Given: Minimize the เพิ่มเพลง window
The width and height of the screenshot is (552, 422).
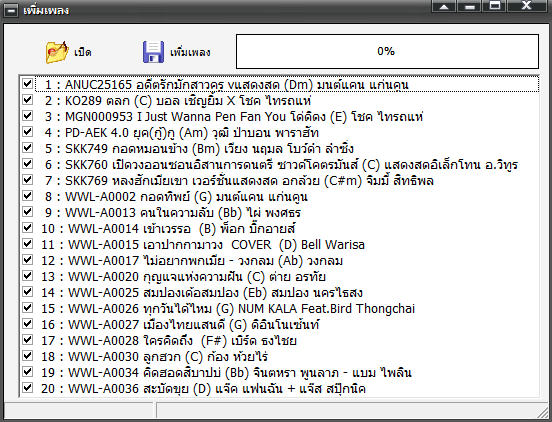Looking at the screenshot, I should (x=469, y=6).
